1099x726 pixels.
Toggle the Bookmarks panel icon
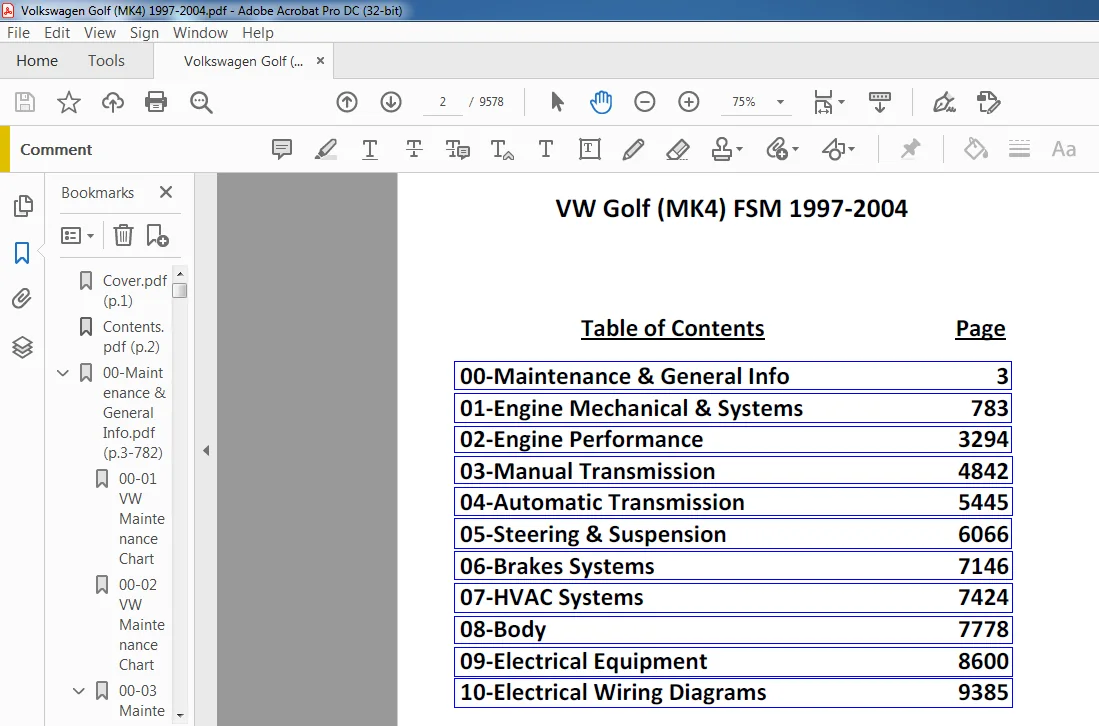(x=22, y=253)
